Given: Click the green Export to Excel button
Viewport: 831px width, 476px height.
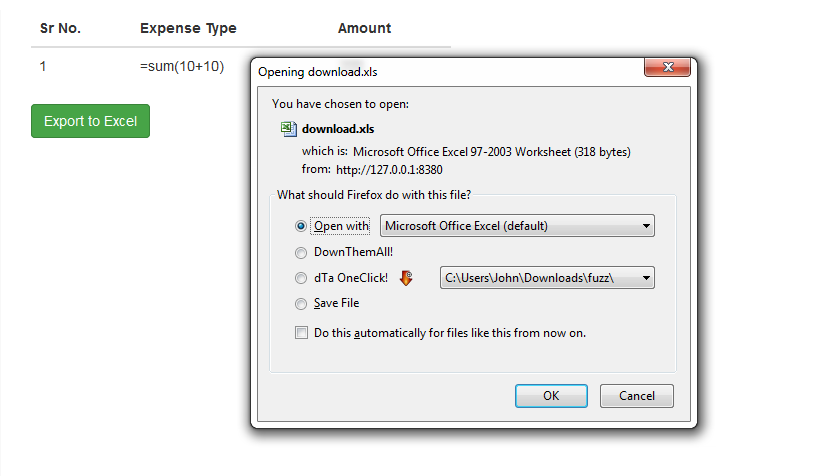Looking at the screenshot, I should coord(90,121).
